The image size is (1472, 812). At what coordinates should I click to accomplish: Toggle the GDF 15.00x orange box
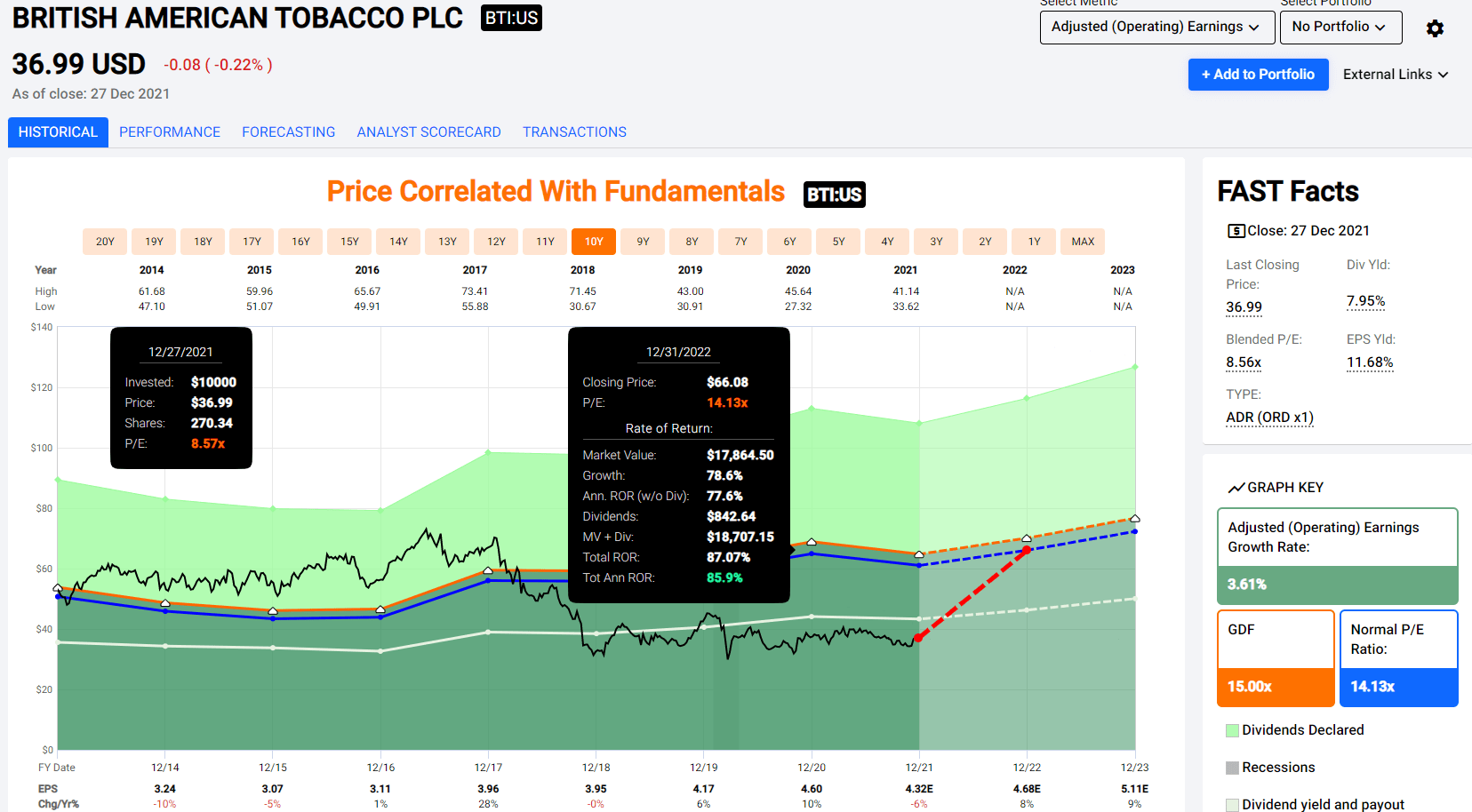tap(1276, 658)
